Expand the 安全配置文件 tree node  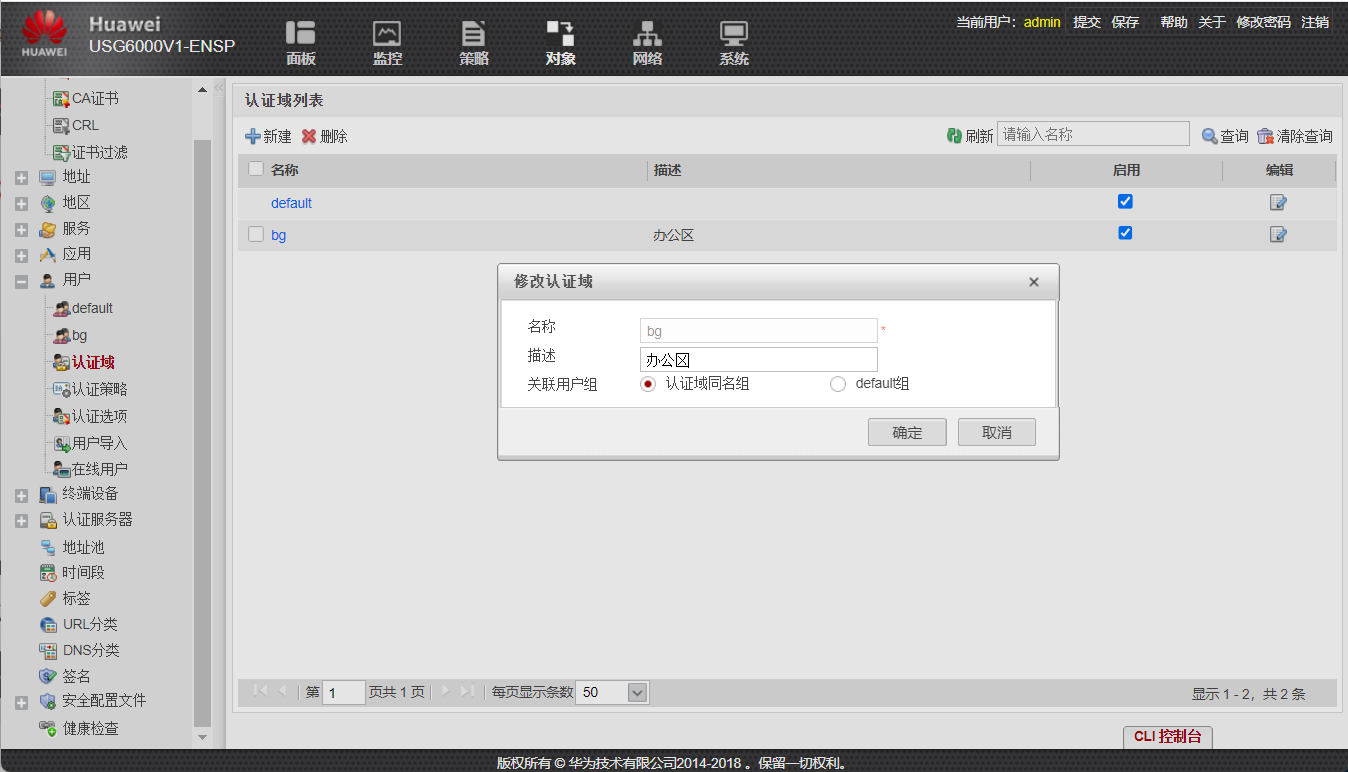tap(21, 703)
